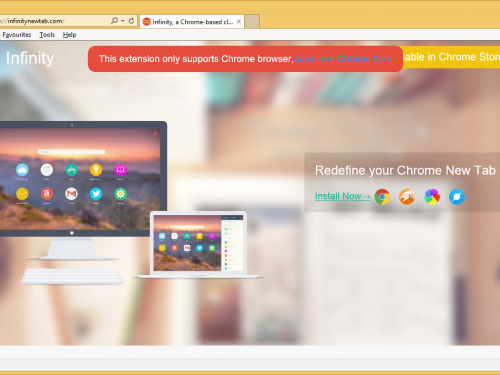500x375 pixels.
Task: Click the Infinity logo text
Action: point(30,58)
